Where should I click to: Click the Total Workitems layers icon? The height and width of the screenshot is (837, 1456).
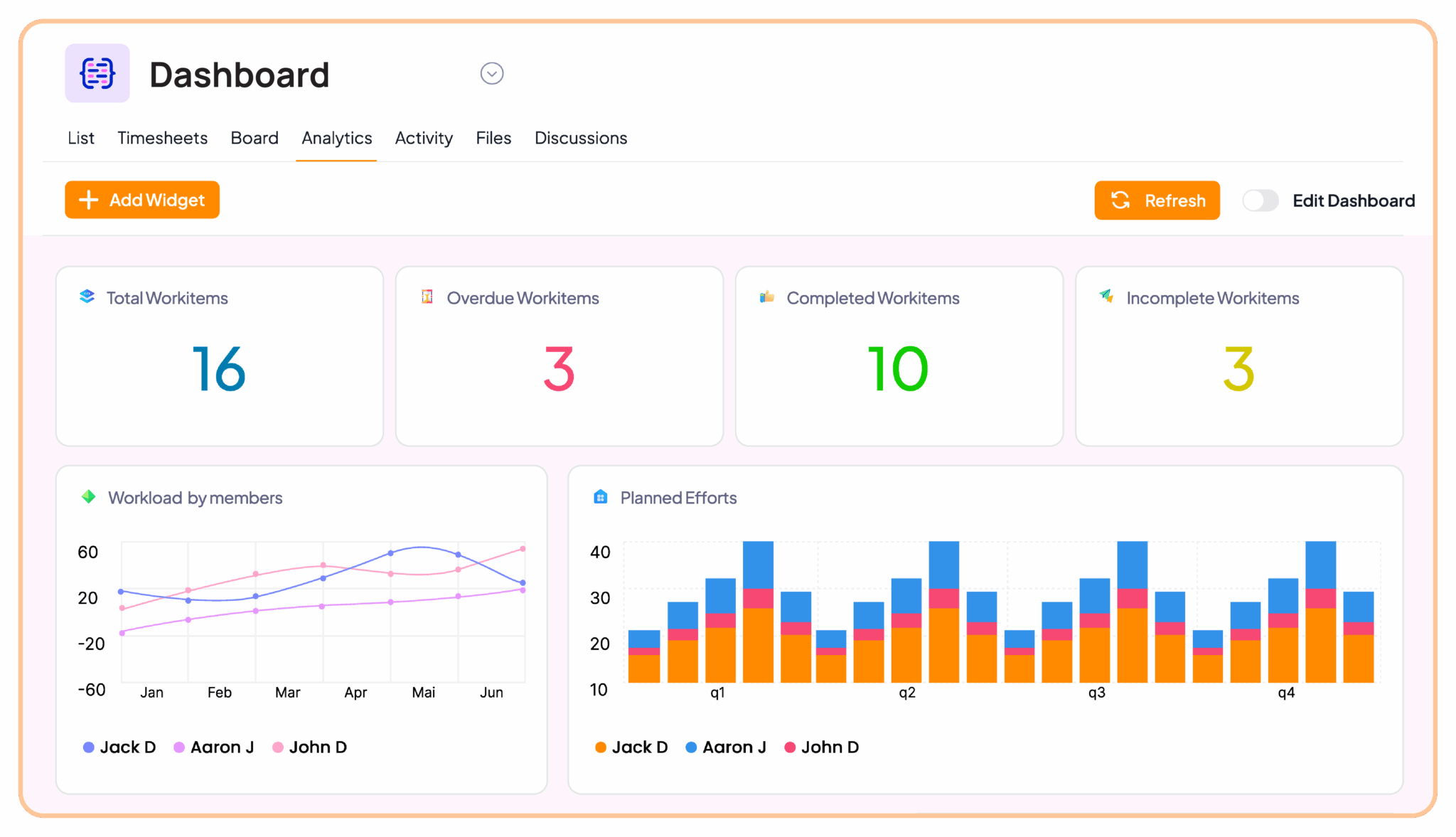pyautogui.click(x=87, y=297)
